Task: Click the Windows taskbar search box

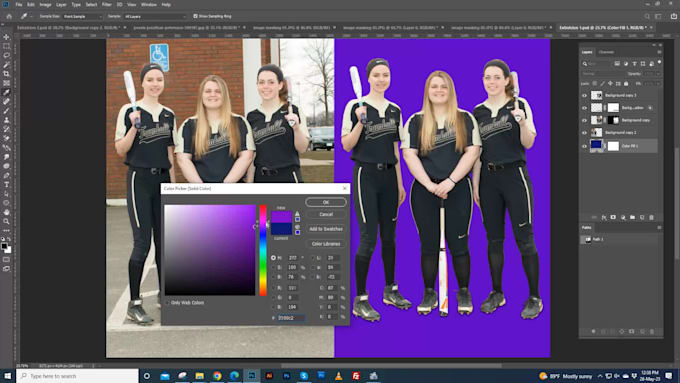Action: (78, 376)
